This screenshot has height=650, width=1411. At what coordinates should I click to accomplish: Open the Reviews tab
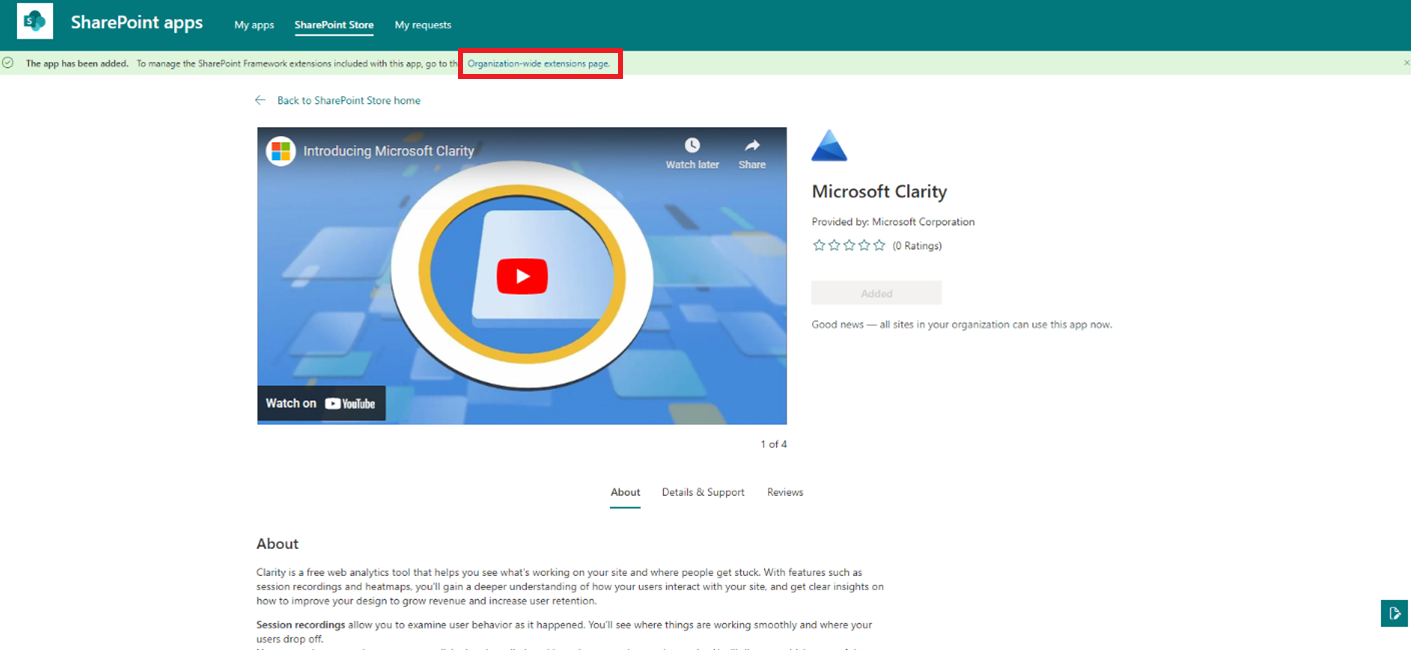pos(785,492)
